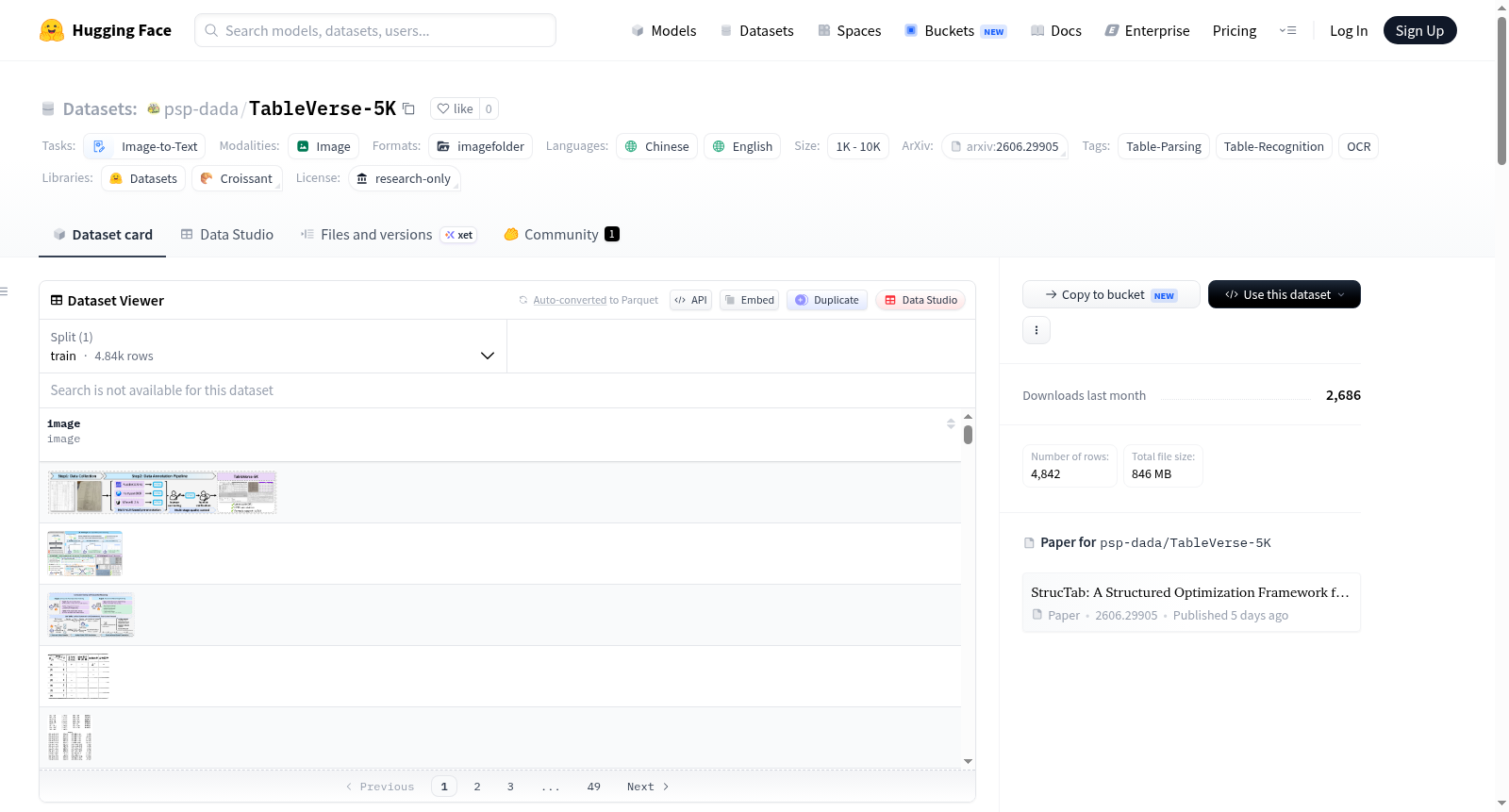Open Spaces in top navigation
Viewport: 1509px width, 812px height.
(x=849, y=30)
